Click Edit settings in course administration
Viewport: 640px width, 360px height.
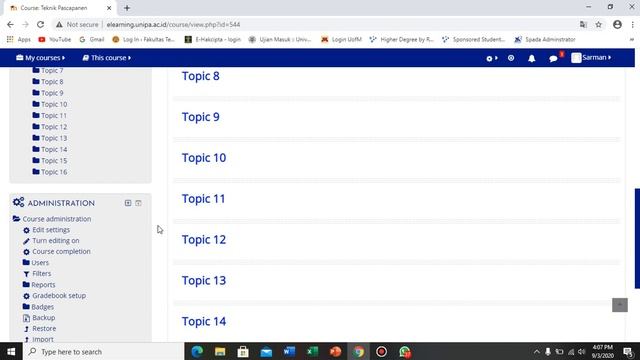tap(51, 230)
